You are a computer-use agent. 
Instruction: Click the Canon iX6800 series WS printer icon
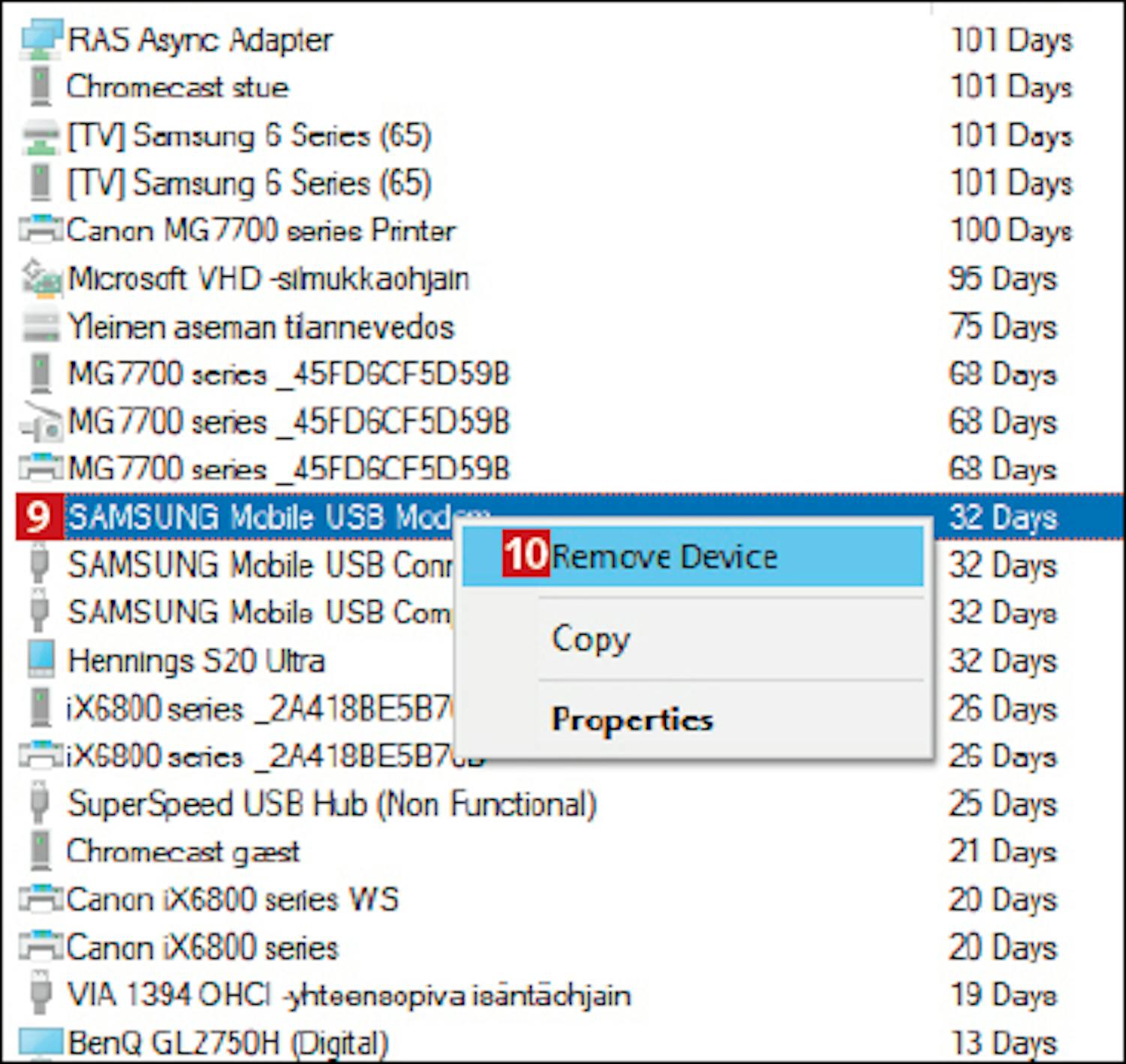pos(41,899)
